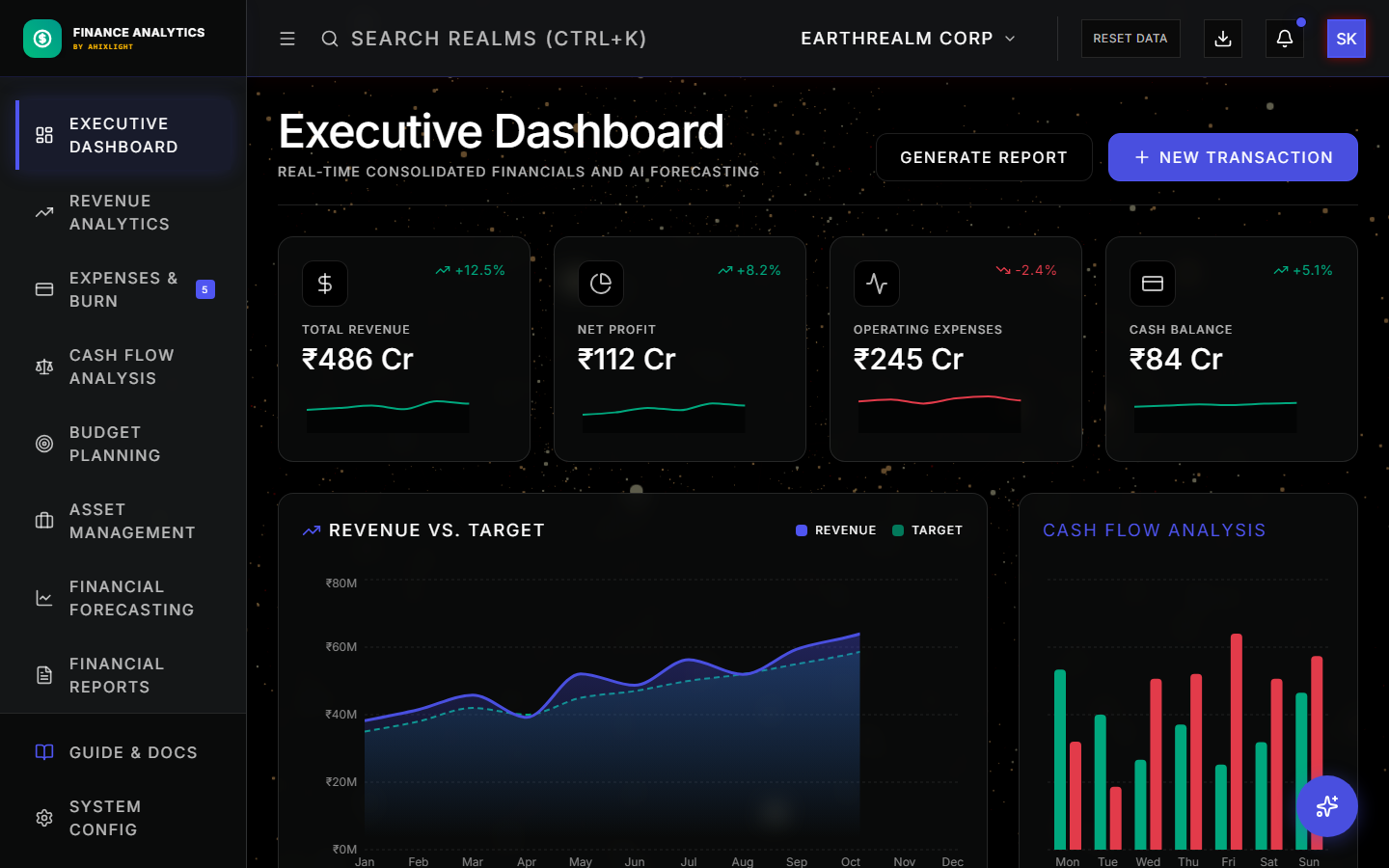This screenshot has height=868, width=1389.
Task: Click the Asset Management briefcase icon
Action: click(x=44, y=521)
